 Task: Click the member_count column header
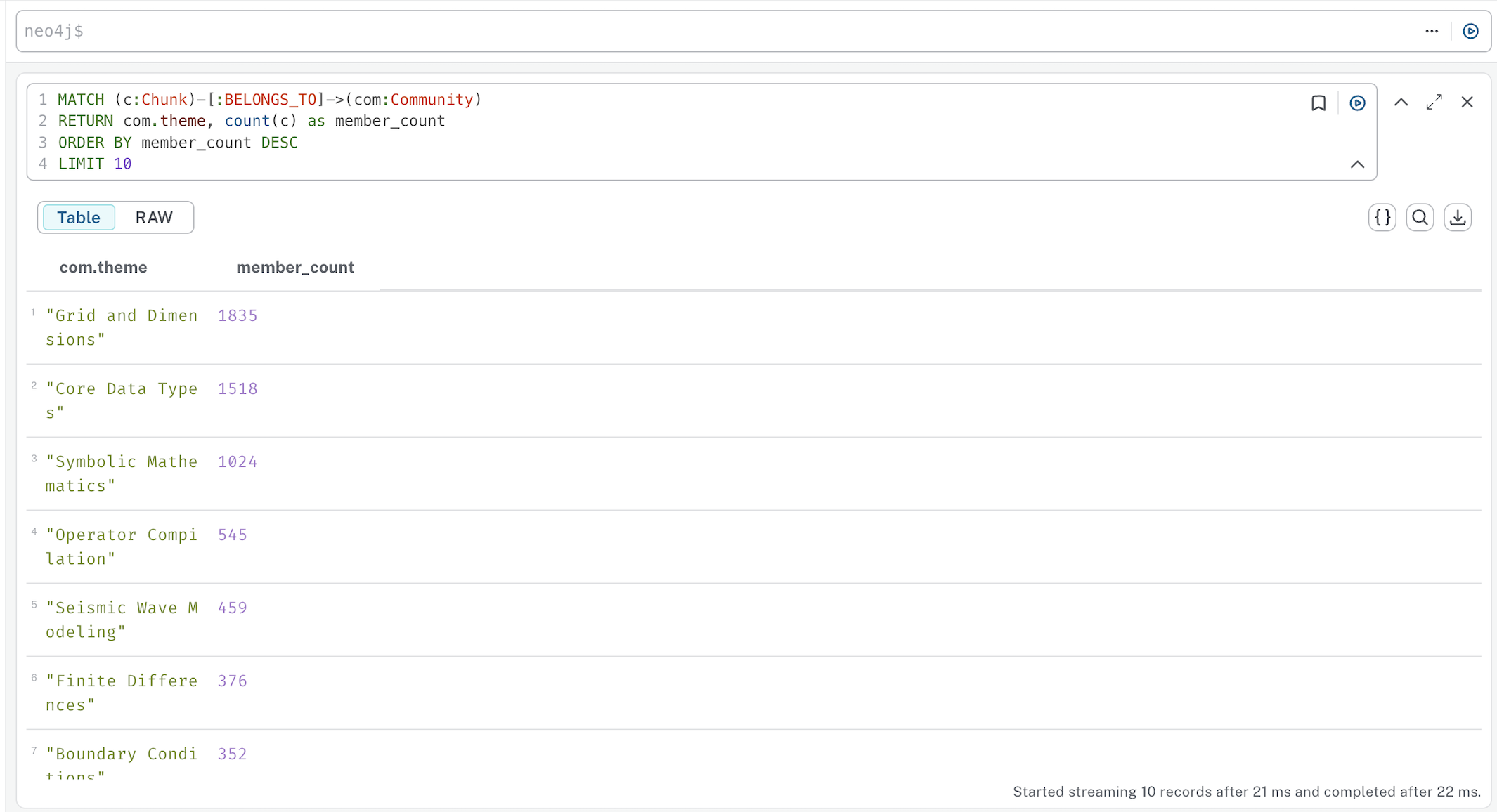295,268
